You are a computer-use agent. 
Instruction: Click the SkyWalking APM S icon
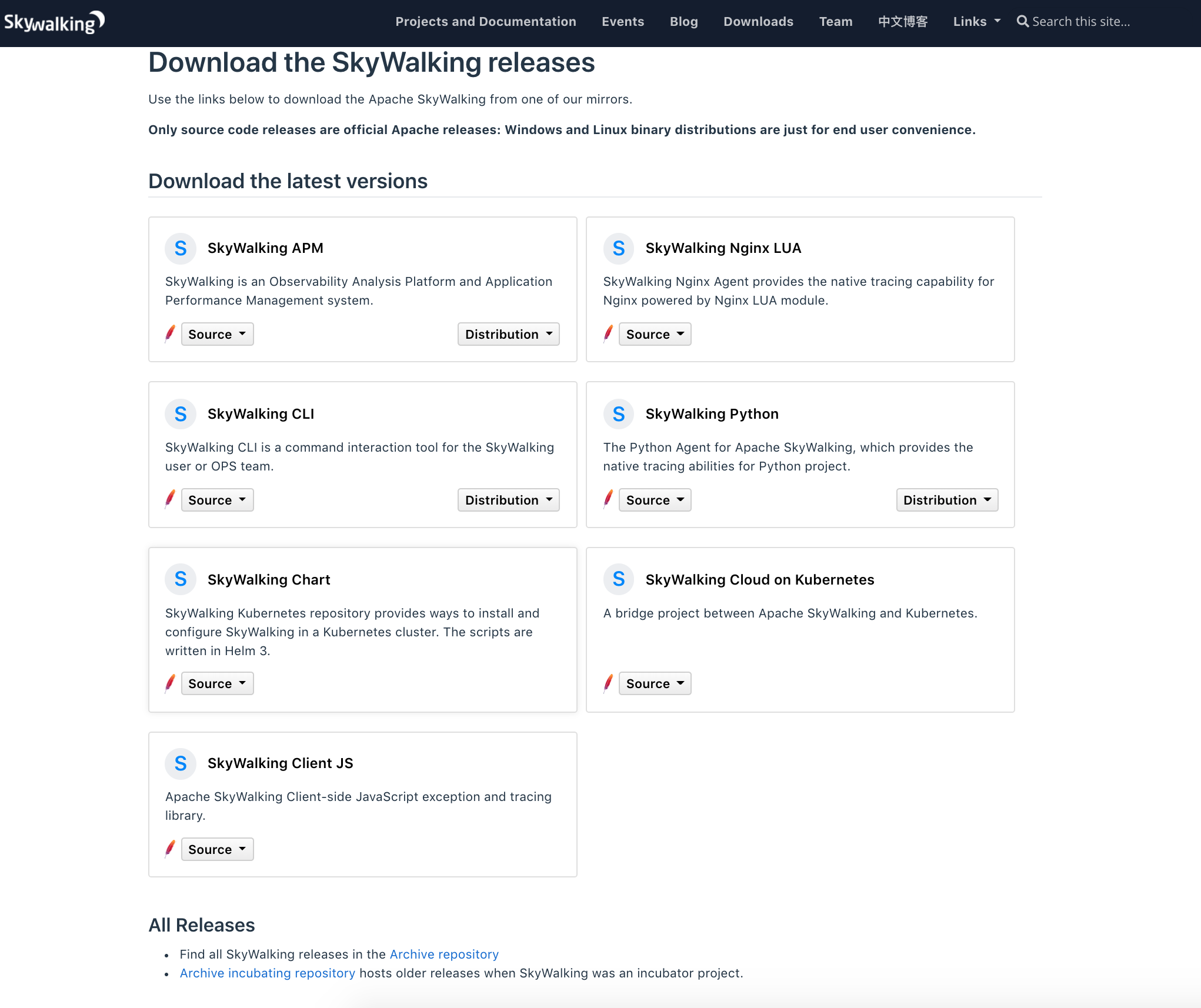pyautogui.click(x=181, y=248)
